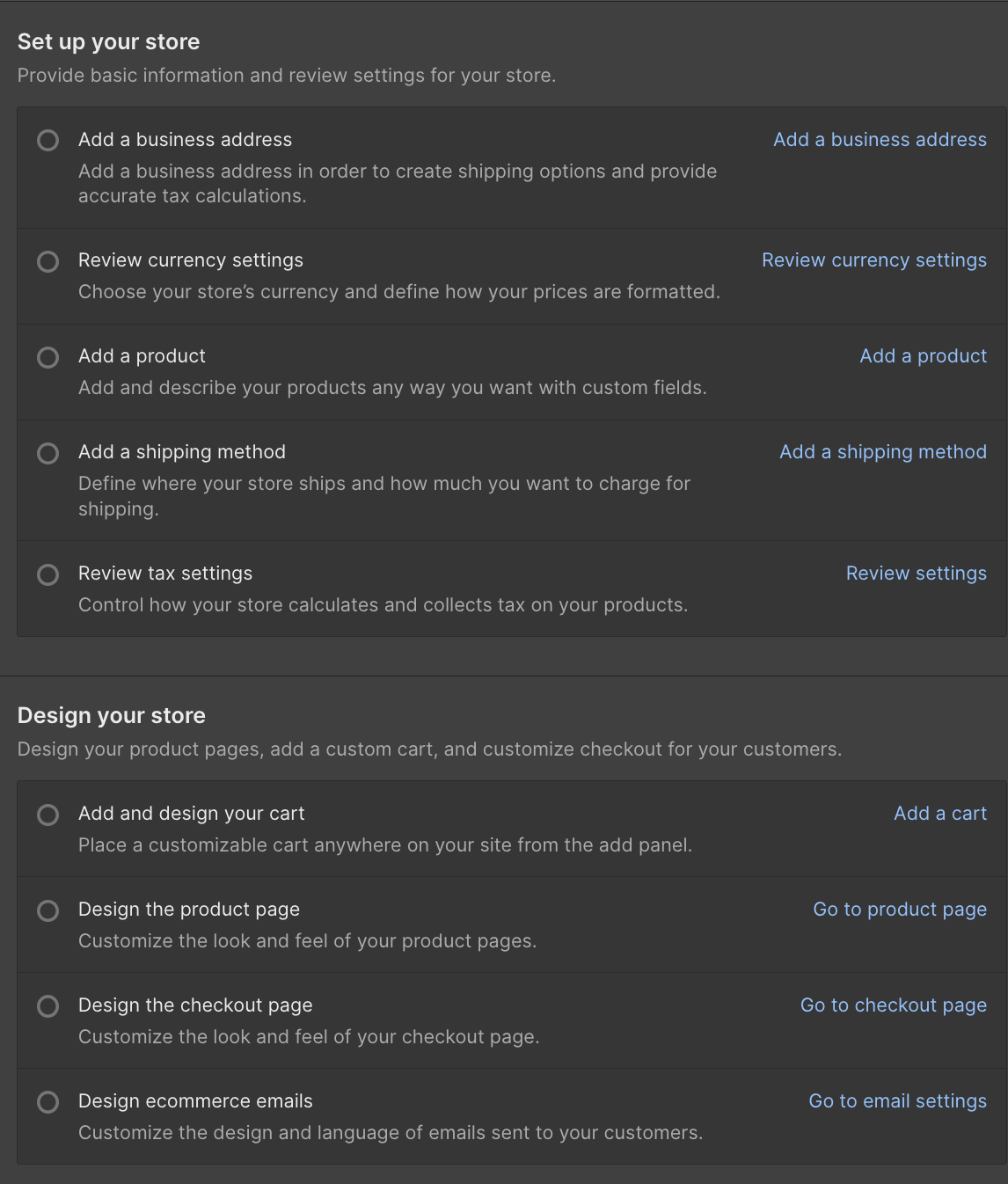Open the 'Go to checkout page' link
Viewport: 1008px width, 1184px height.
pyautogui.click(x=893, y=1005)
